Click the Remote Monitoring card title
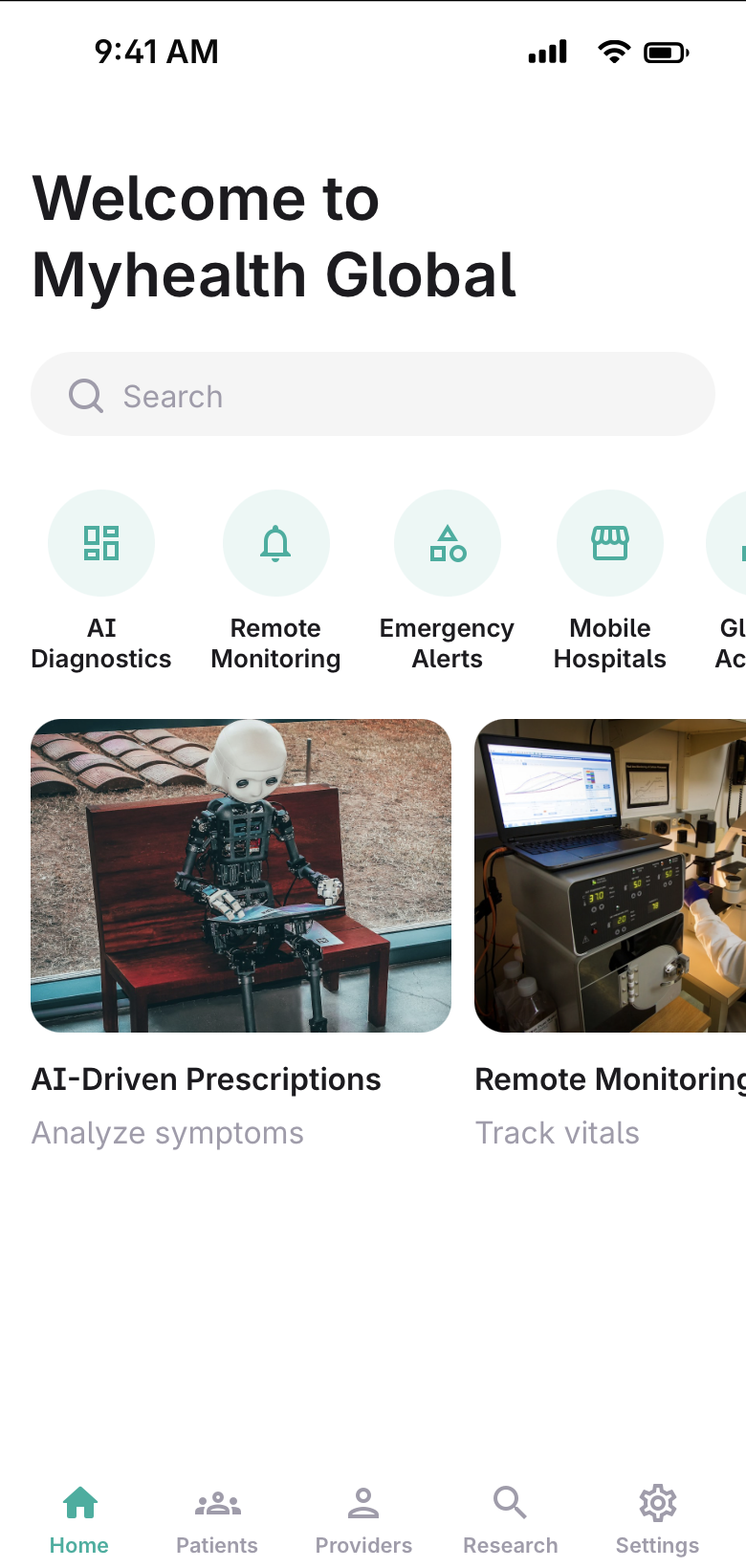 (x=610, y=1079)
